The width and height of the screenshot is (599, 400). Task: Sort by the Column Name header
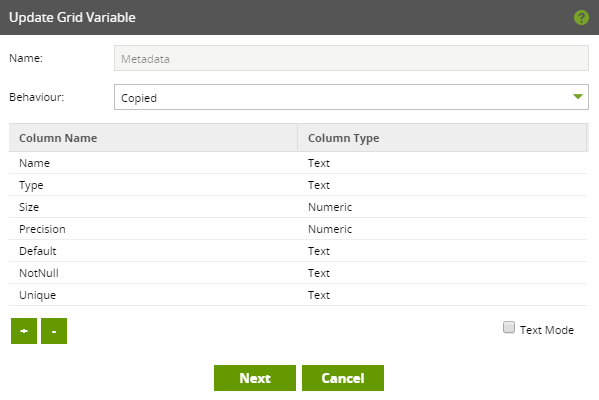(x=153, y=138)
